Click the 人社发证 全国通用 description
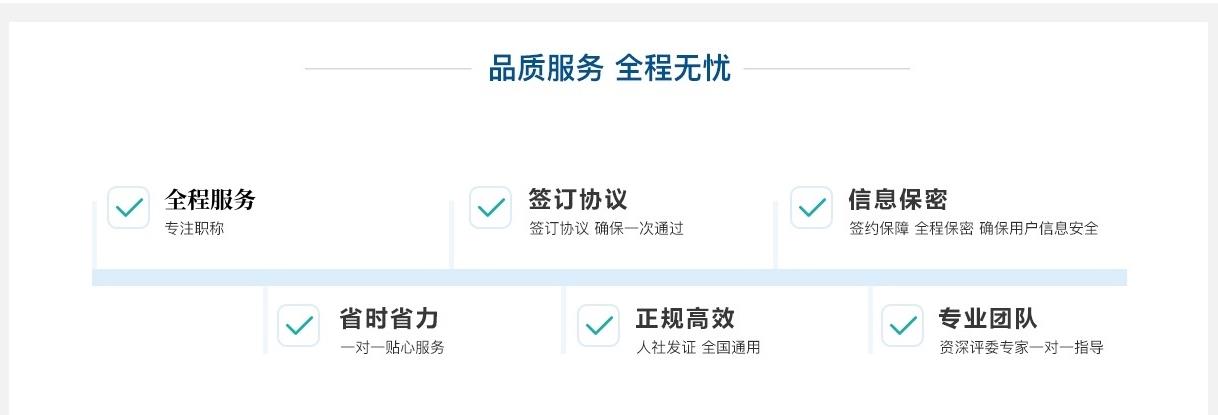The width and height of the screenshot is (1218, 415). click(x=698, y=348)
